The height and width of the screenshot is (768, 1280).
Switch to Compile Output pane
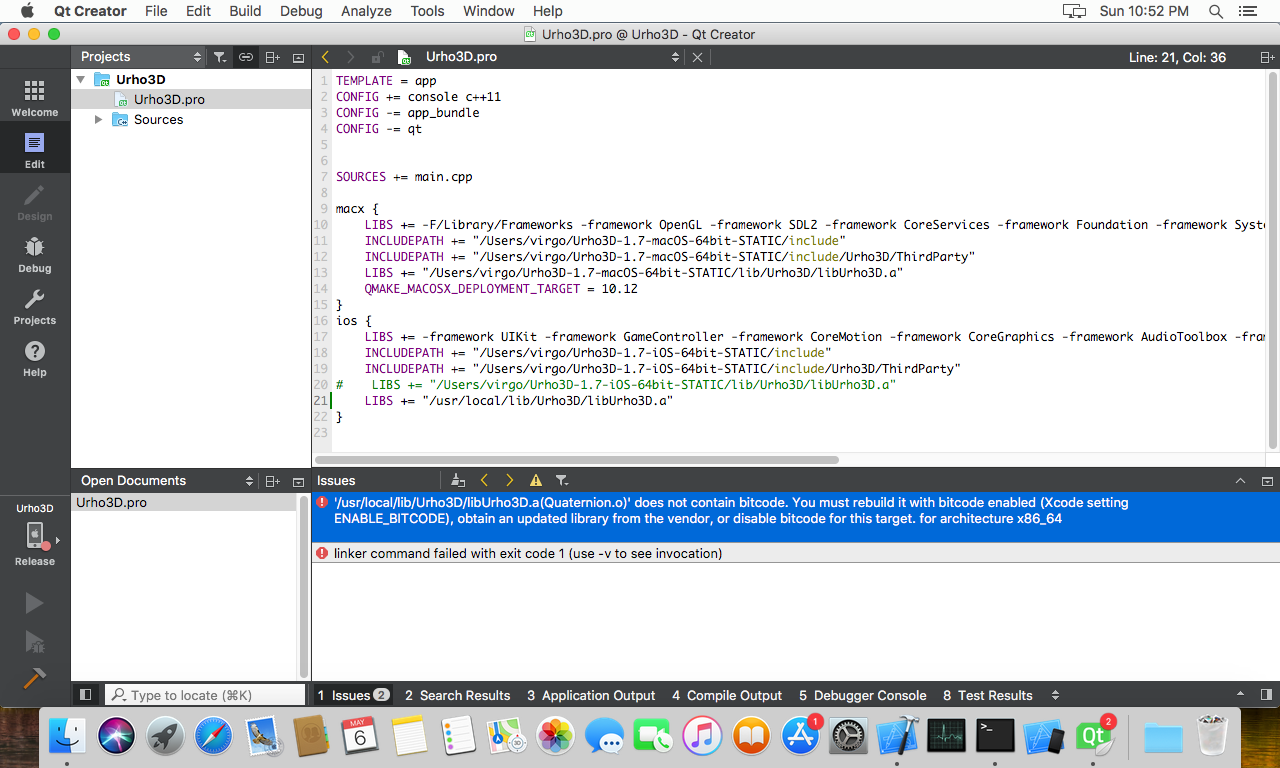pos(727,695)
